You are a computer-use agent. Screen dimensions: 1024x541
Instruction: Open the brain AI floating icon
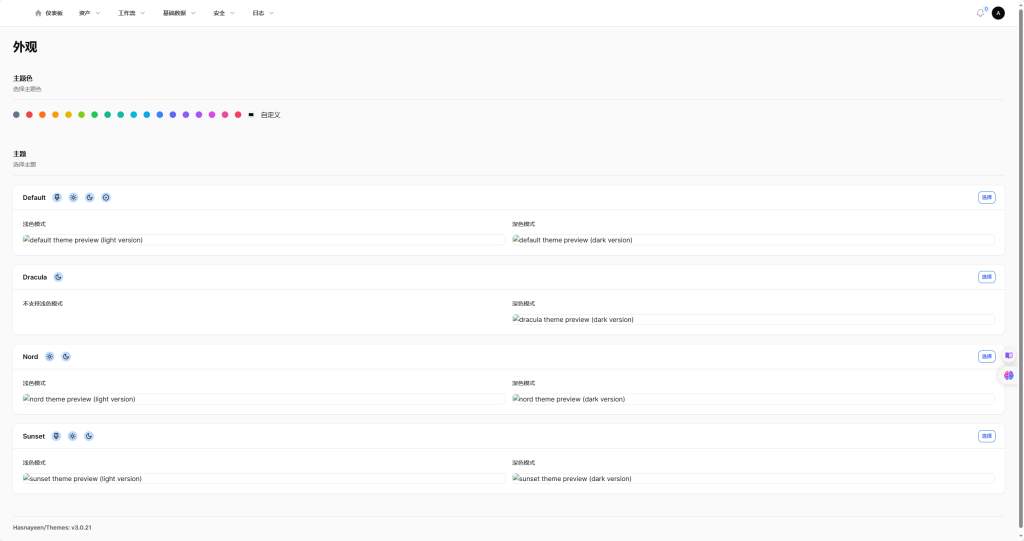(x=1009, y=375)
